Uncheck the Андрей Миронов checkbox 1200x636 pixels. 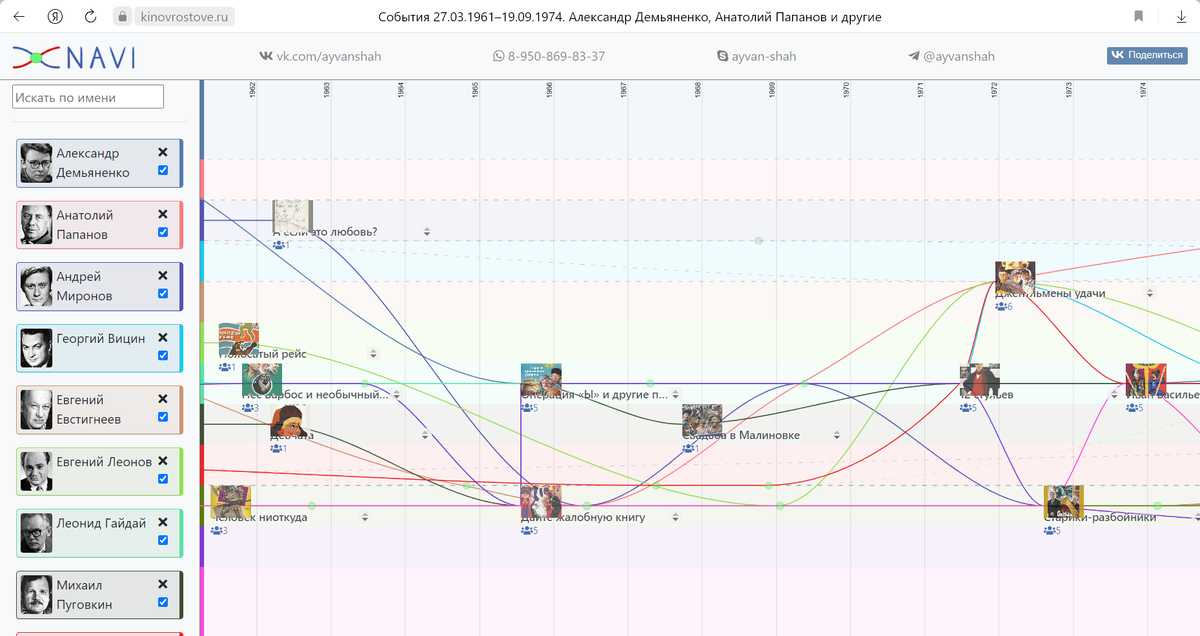pyautogui.click(x=163, y=294)
